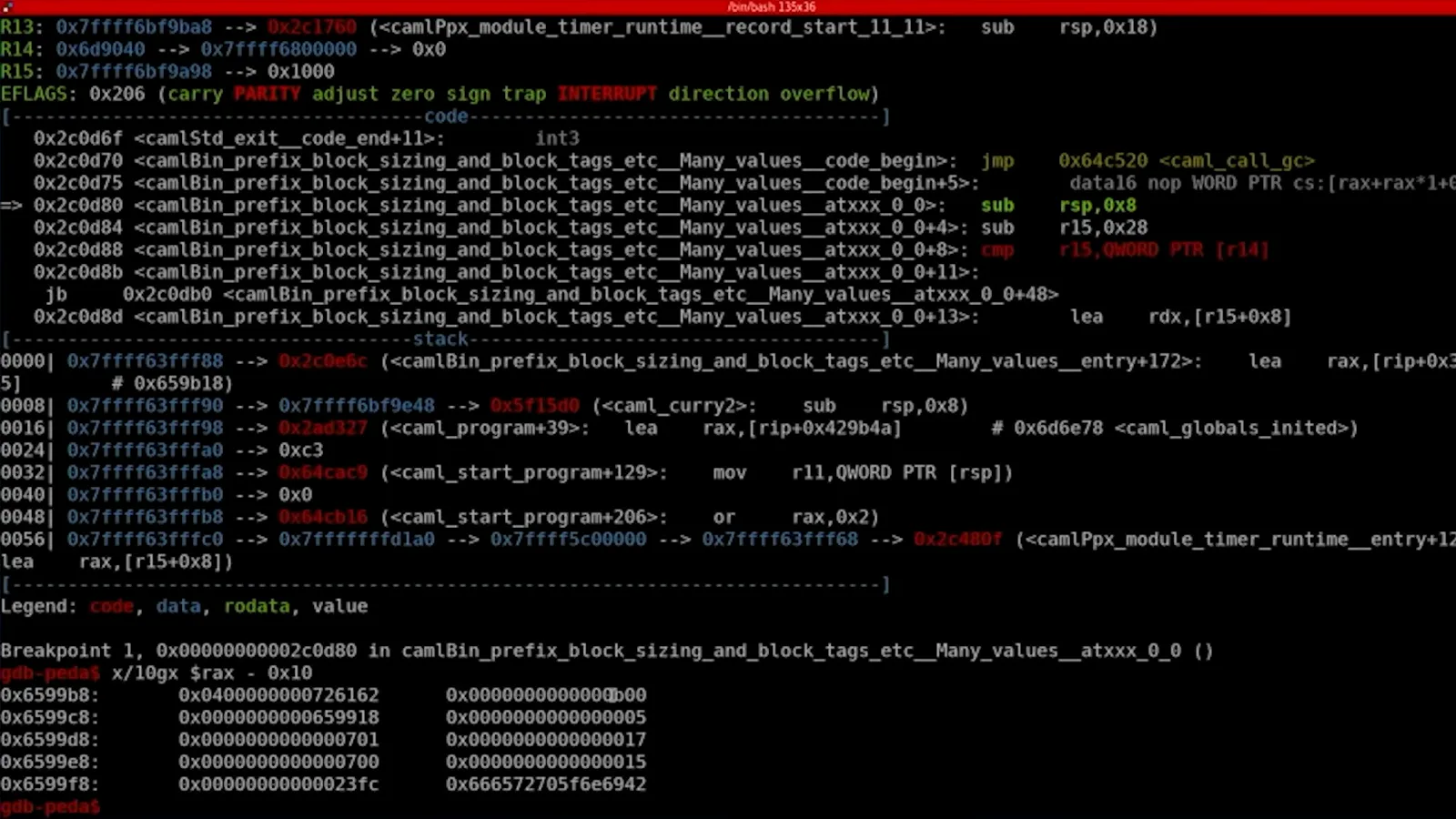Click the green operand rsp,0x8 on current instruction
1456x819 pixels.
1097,206
